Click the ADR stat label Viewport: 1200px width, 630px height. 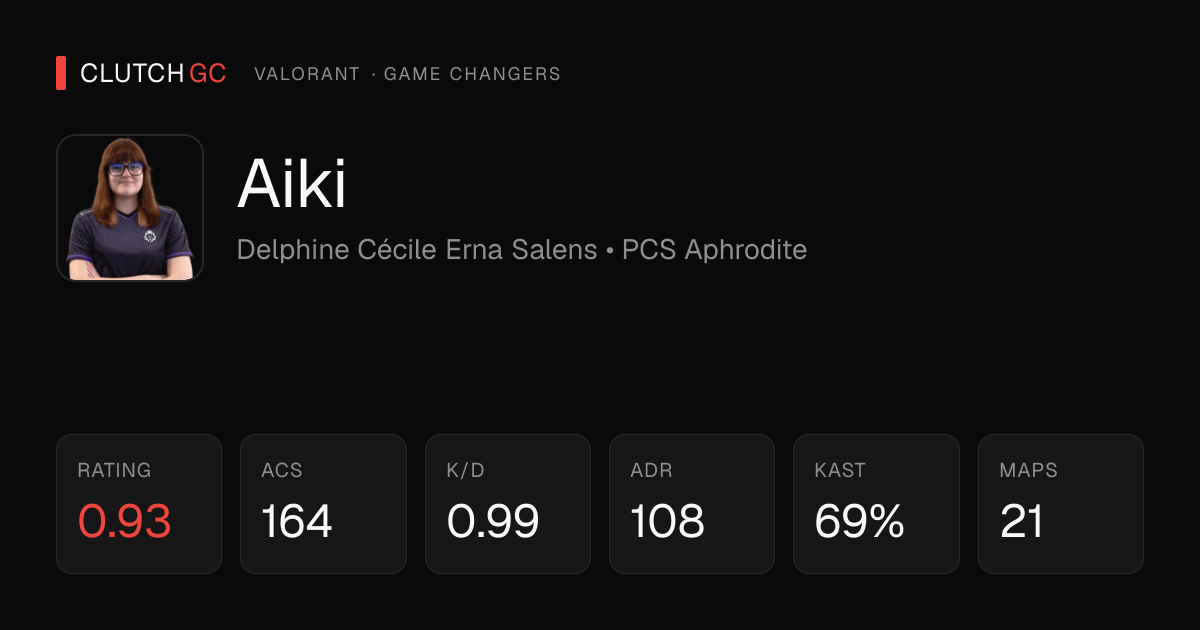click(x=651, y=470)
